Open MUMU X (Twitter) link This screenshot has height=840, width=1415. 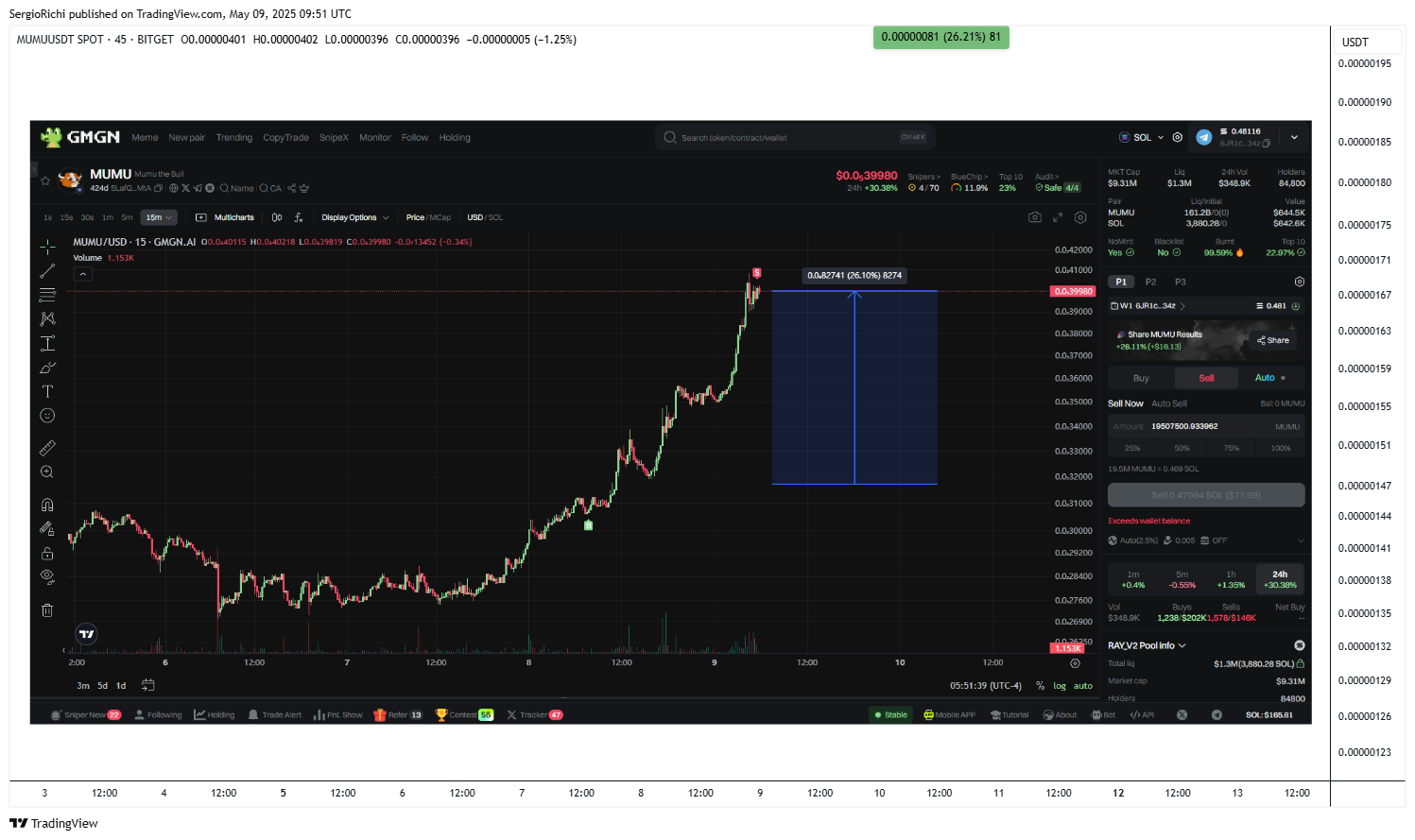[185, 188]
